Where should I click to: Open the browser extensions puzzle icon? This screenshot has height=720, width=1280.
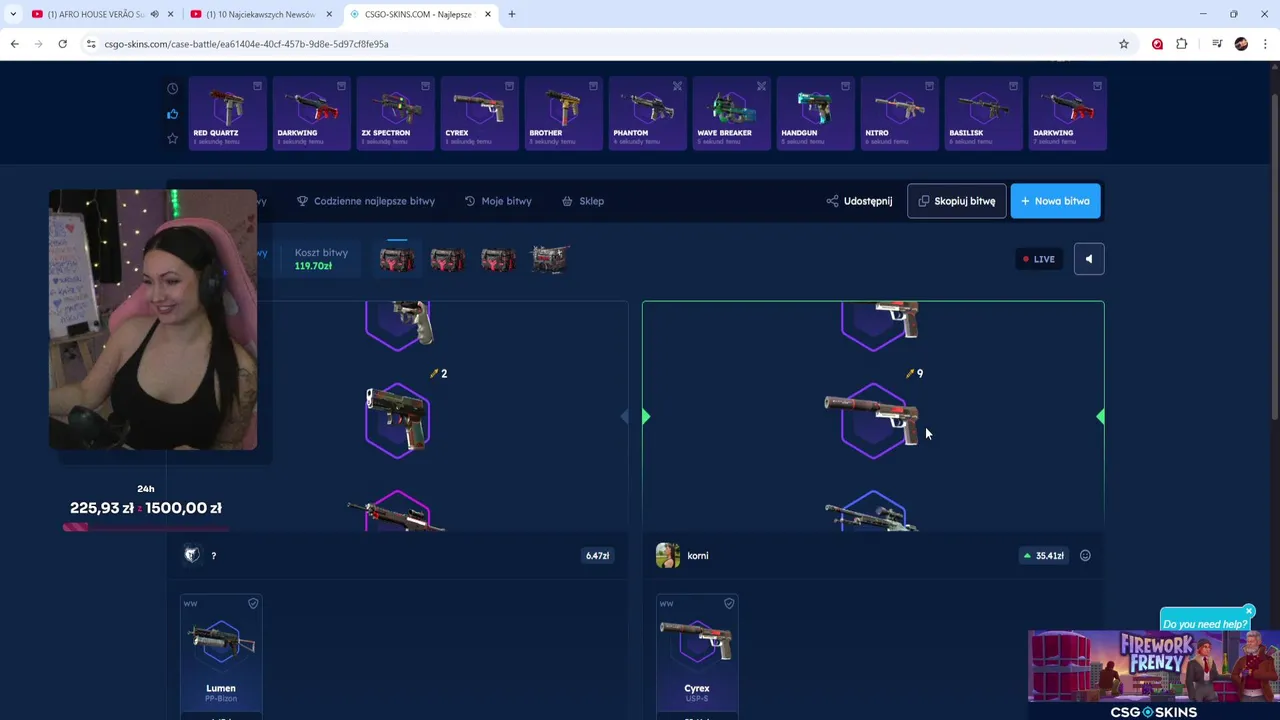click(1181, 44)
